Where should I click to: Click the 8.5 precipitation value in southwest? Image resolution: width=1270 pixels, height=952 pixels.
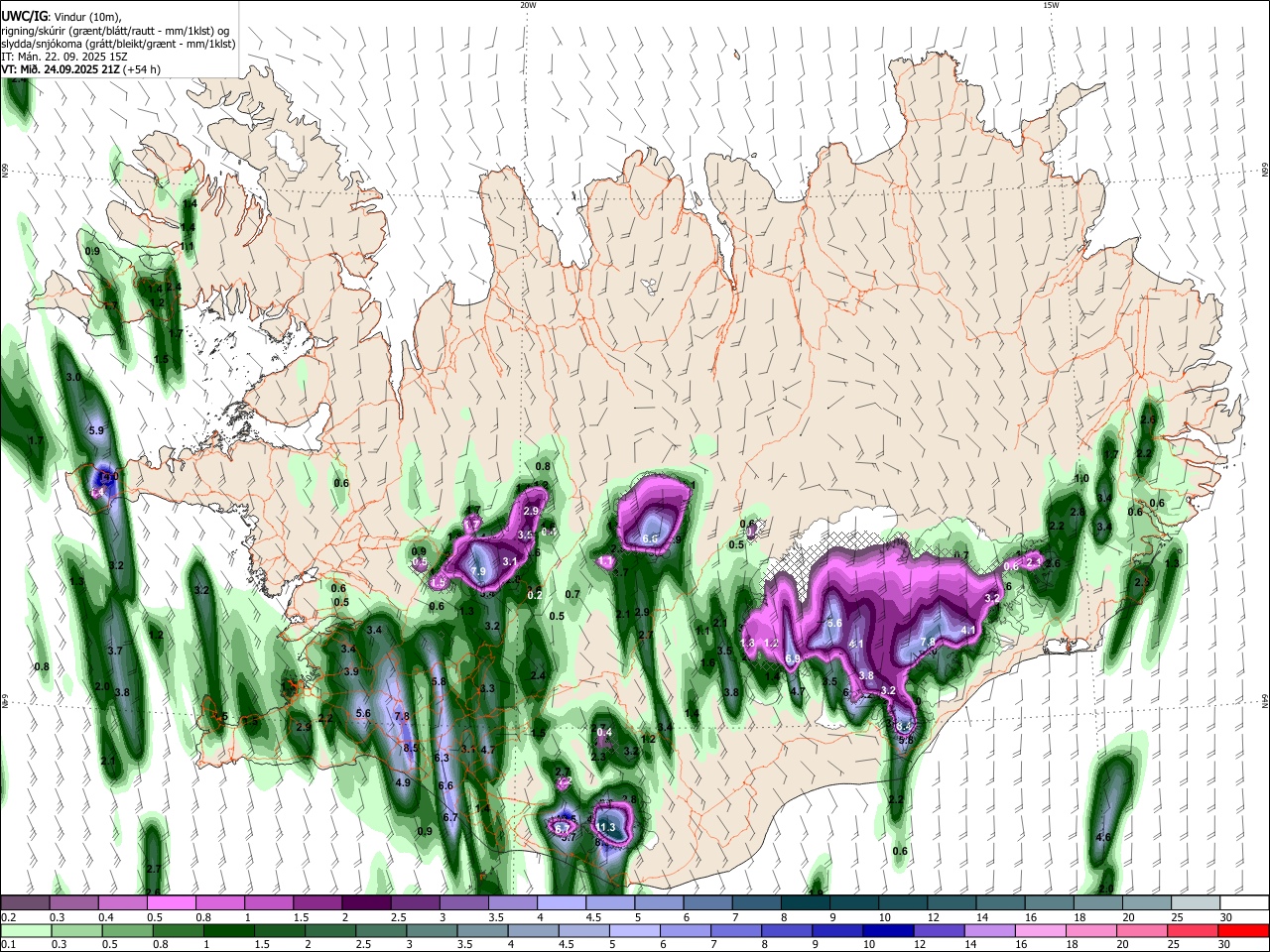[x=410, y=748]
